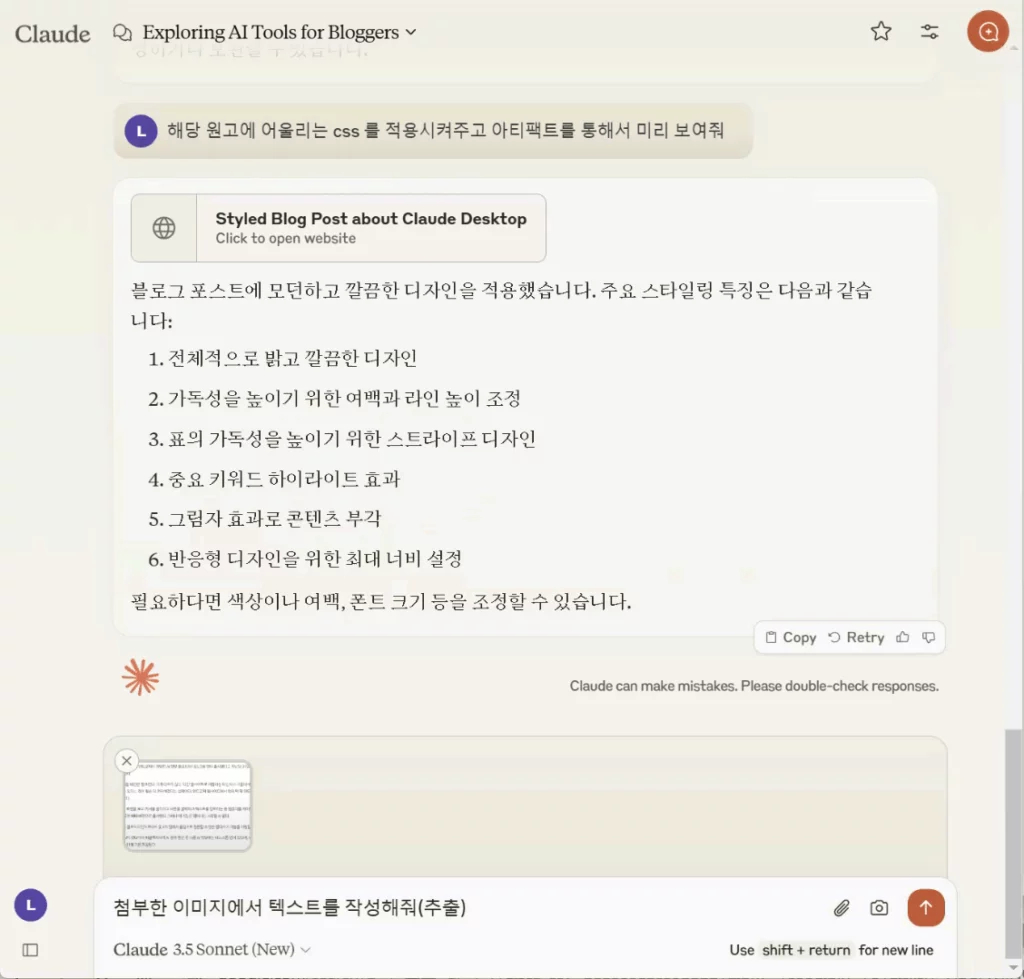Capture screenshot with the camera icon
The image size is (1024, 979).
coord(879,908)
